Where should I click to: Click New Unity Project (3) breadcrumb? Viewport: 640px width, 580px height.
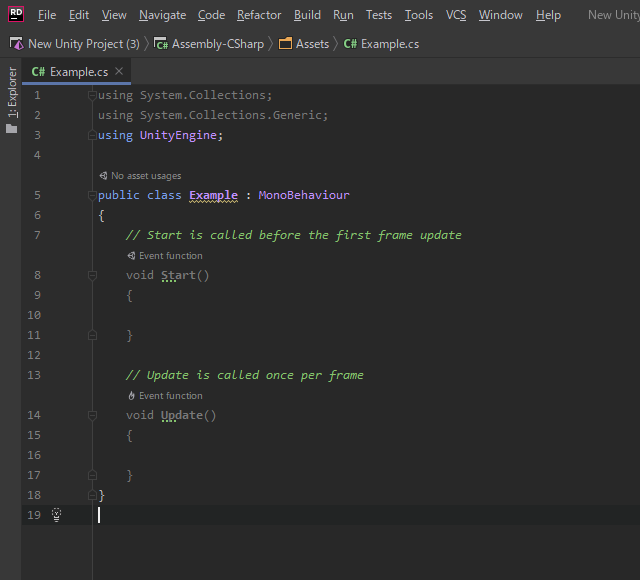84,44
